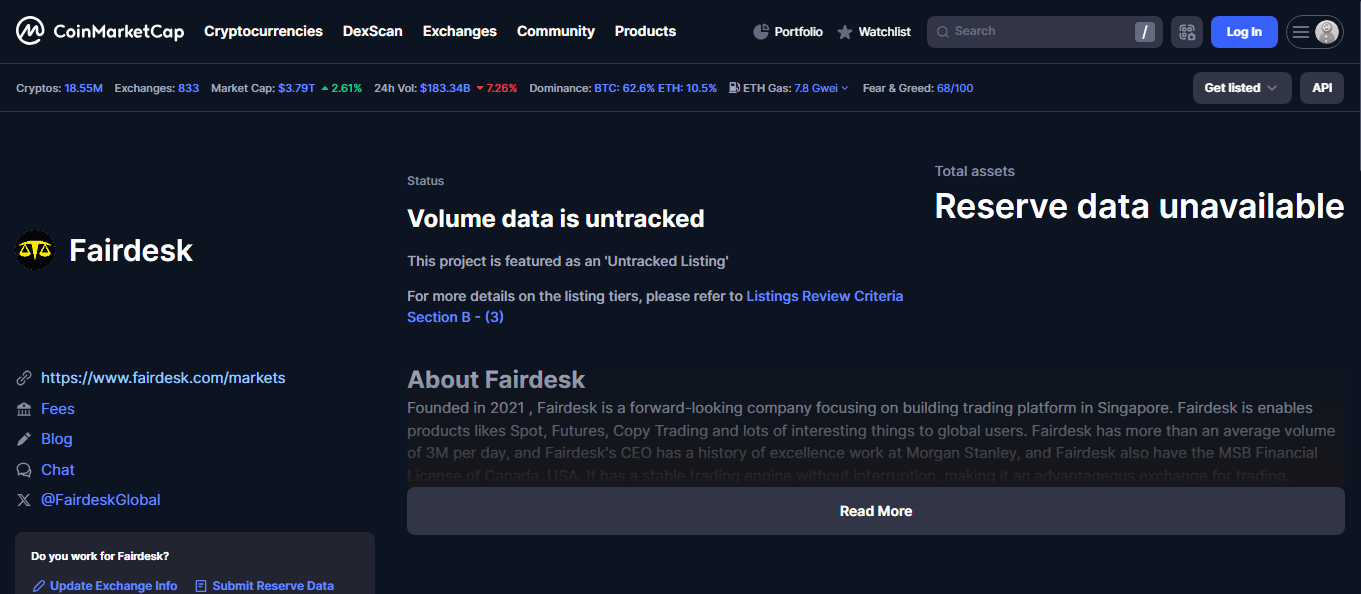1361x594 pixels.
Task: Click the X Twitter icon for FairdeskGlobal
Action: 24,500
